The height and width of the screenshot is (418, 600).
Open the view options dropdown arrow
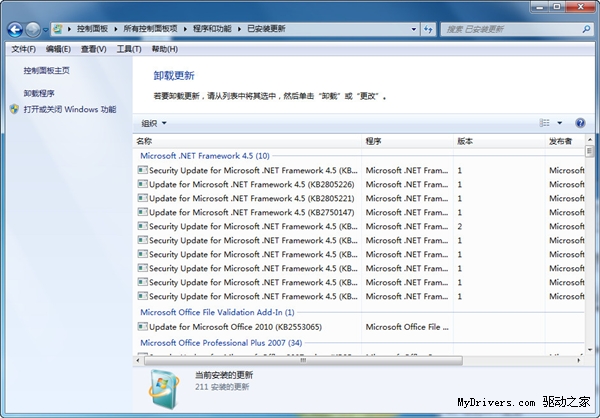[559, 123]
